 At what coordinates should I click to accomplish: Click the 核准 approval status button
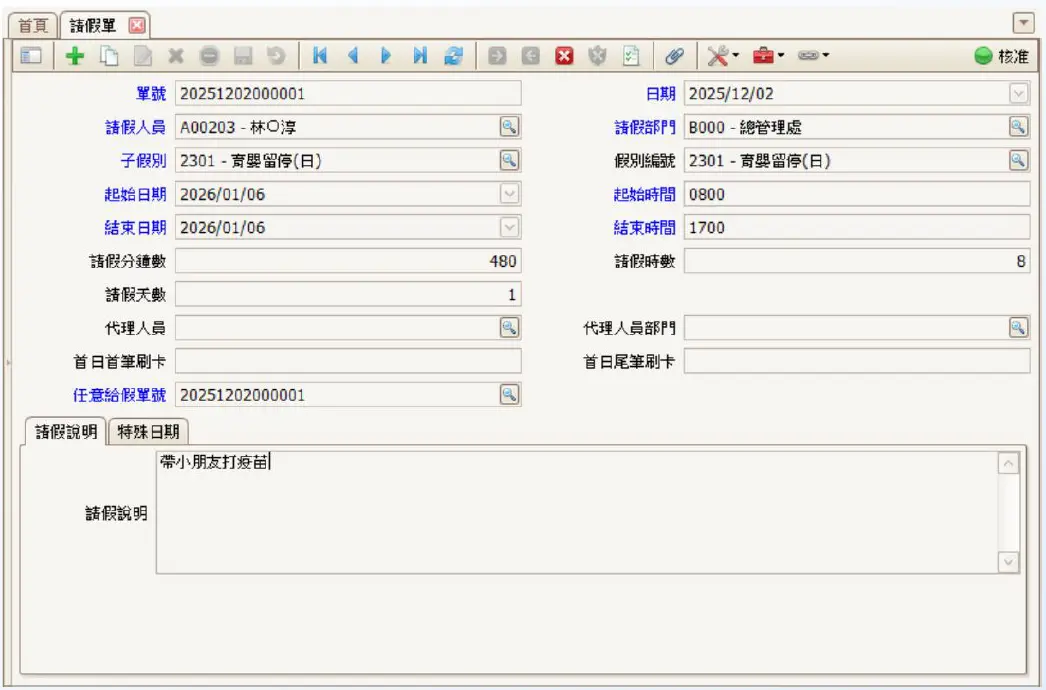pos(1002,57)
